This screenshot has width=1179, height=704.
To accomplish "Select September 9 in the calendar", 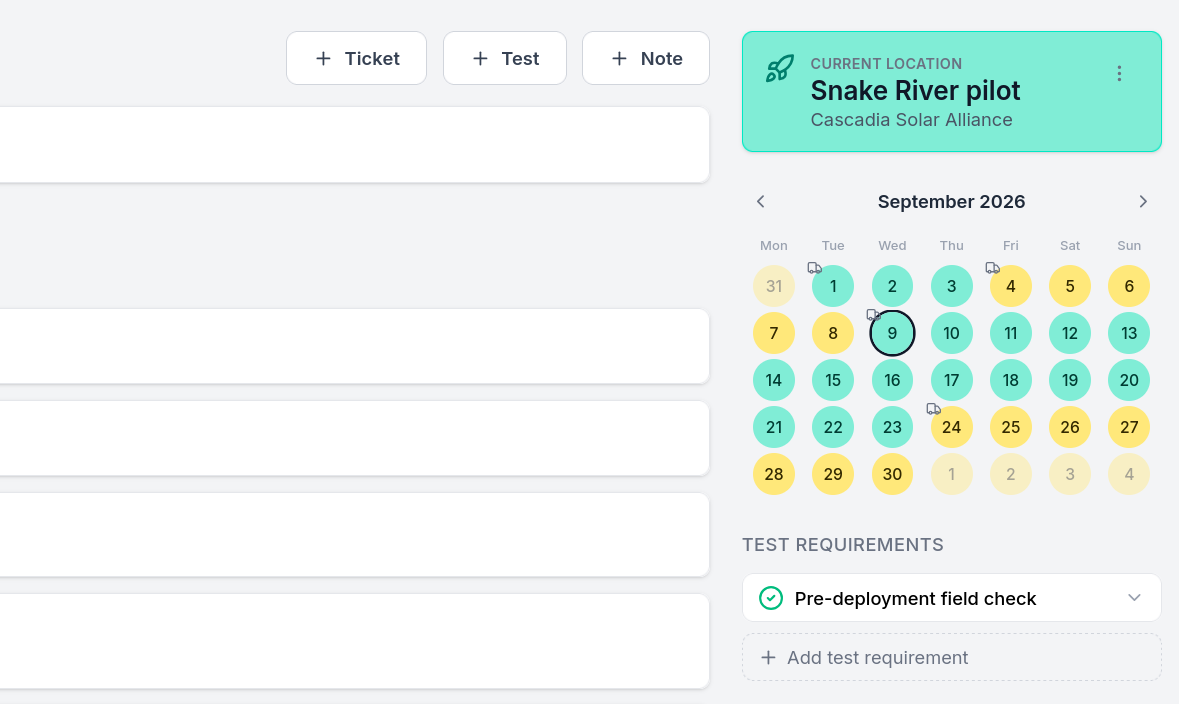I will (893, 333).
